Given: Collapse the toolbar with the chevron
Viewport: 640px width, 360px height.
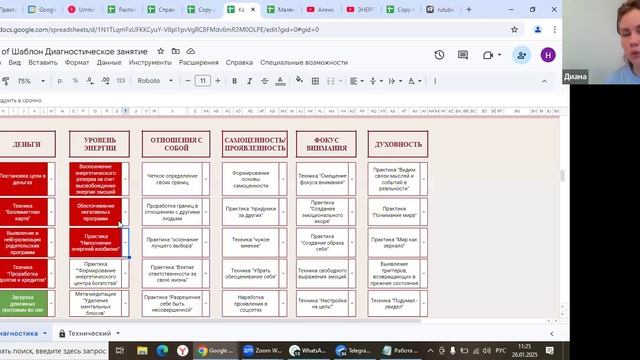Looking at the screenshot, I should pos(544,81).
